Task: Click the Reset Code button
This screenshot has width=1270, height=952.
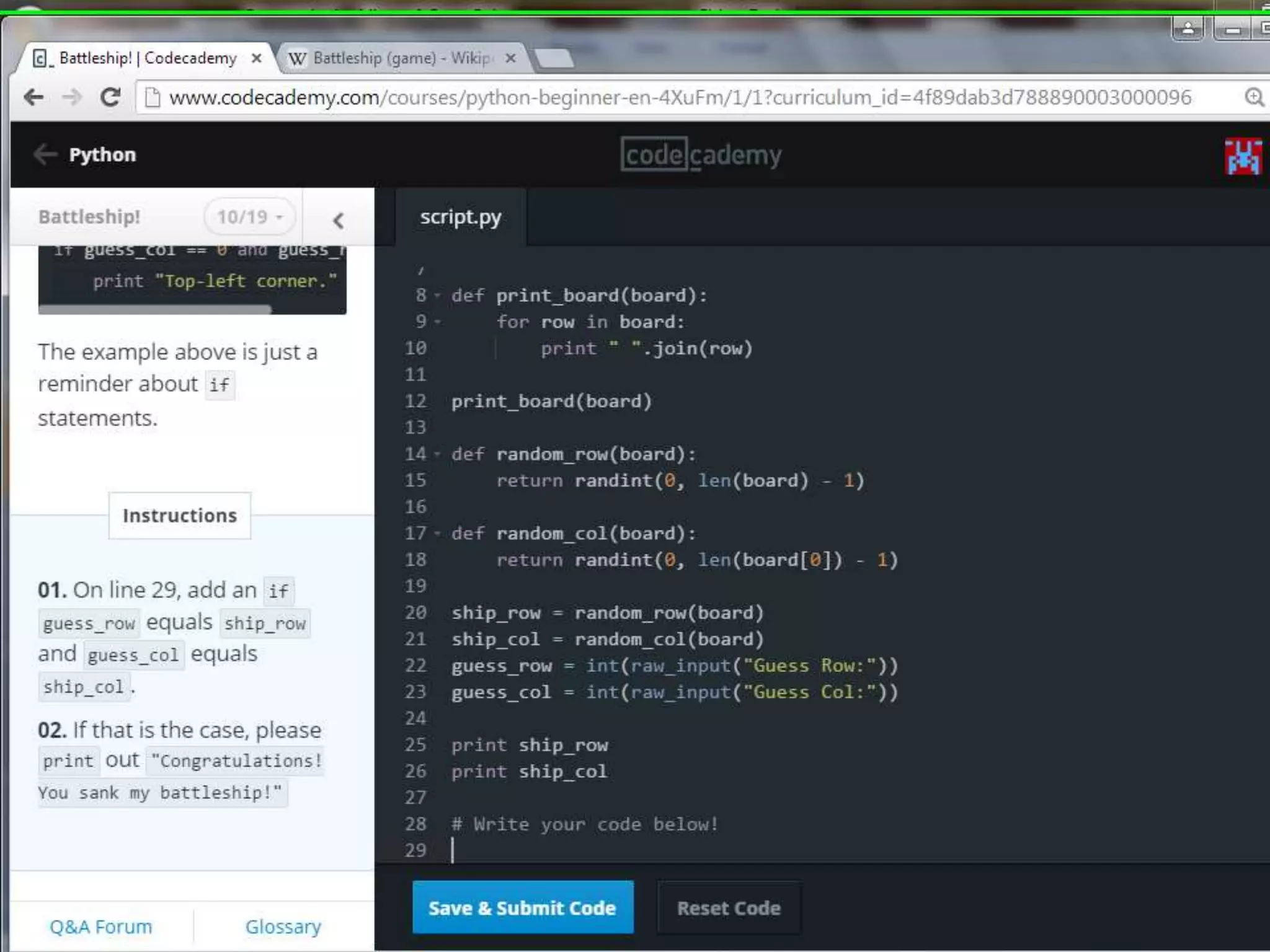Action: tap(729, 908)
